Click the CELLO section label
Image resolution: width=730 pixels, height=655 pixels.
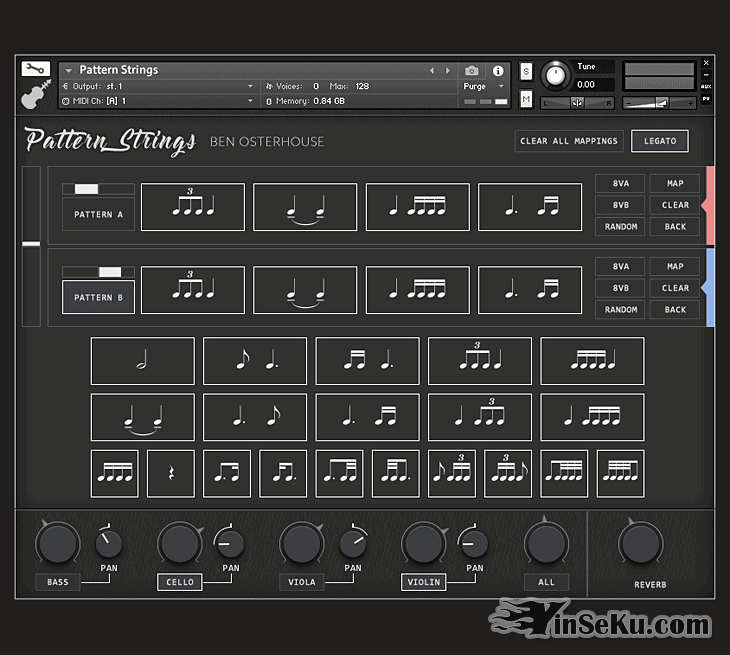(179, 582)
